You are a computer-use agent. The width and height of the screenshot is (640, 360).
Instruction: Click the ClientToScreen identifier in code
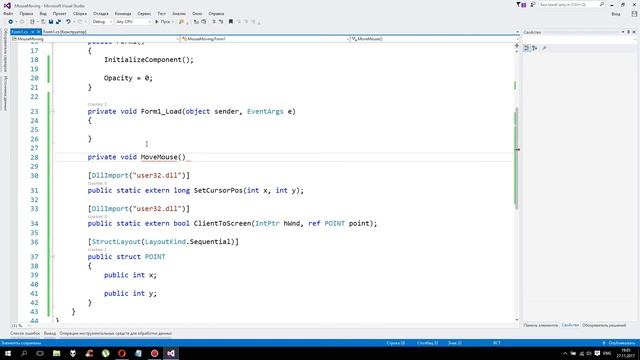pos(222,223)
